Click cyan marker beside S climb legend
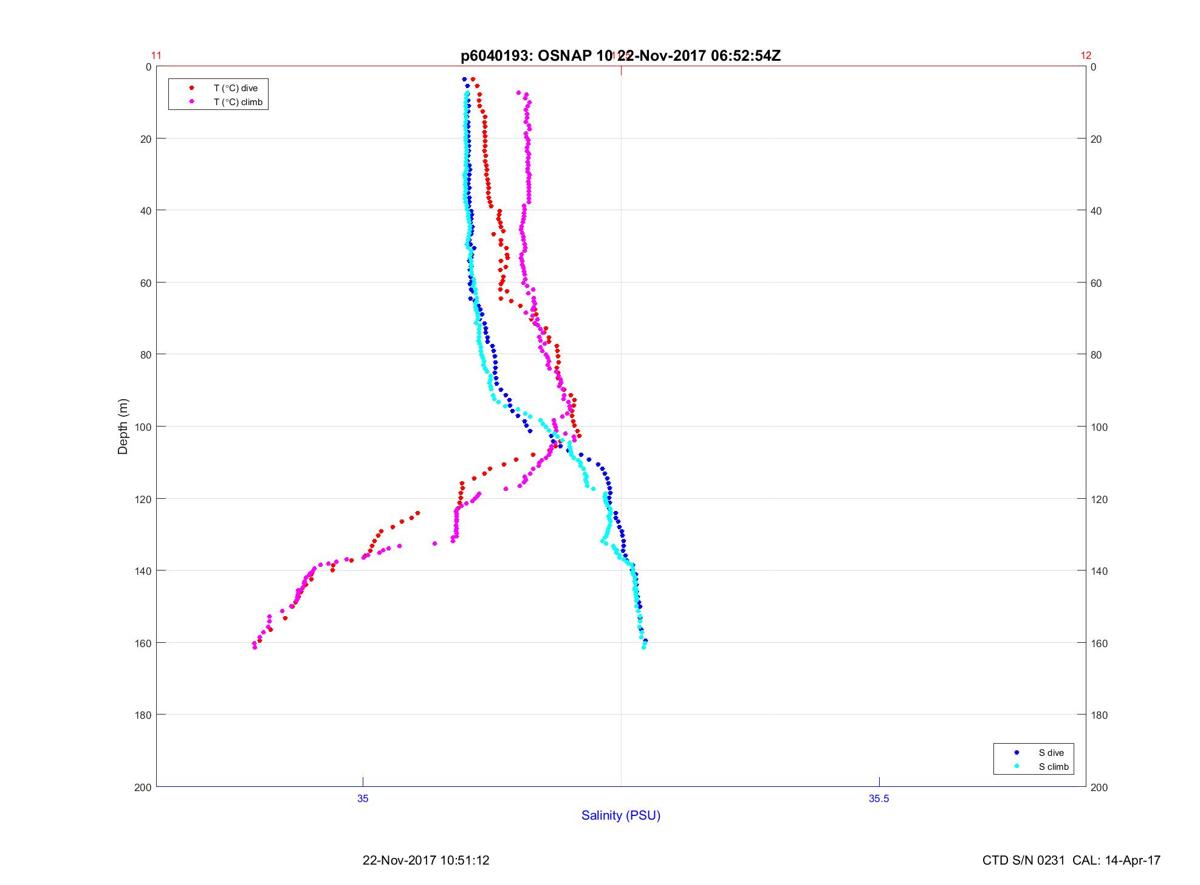The width and height of the screenshot is (1200, 885). (x=1016, y=766)
